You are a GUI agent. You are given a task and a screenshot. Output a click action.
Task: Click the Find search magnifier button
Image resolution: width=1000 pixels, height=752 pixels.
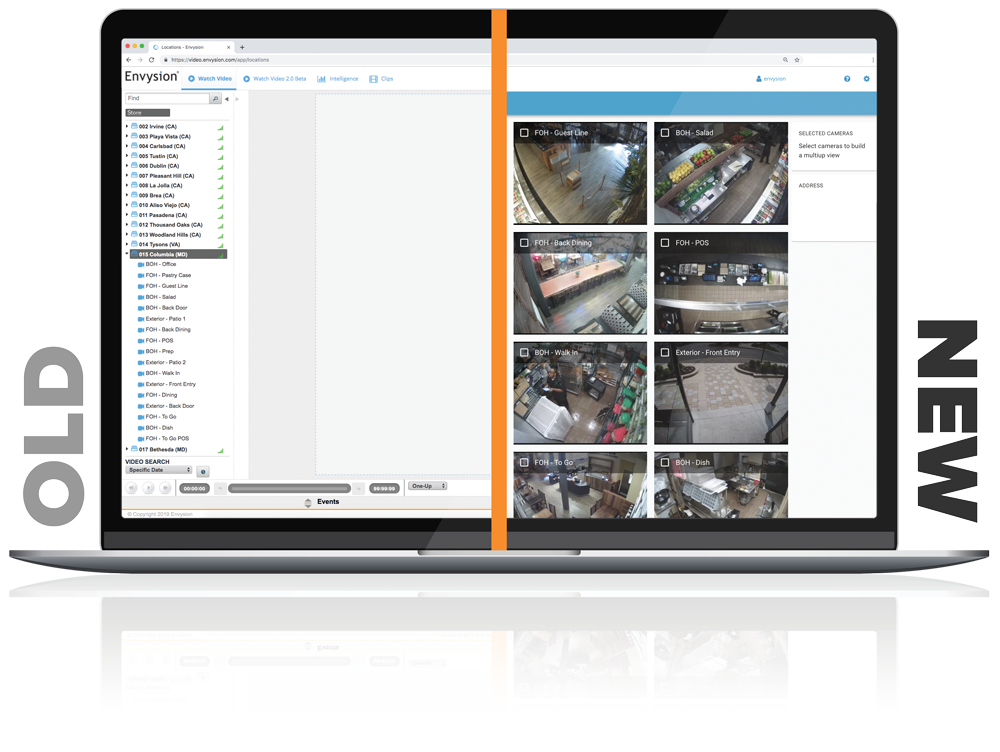[216, 99]
